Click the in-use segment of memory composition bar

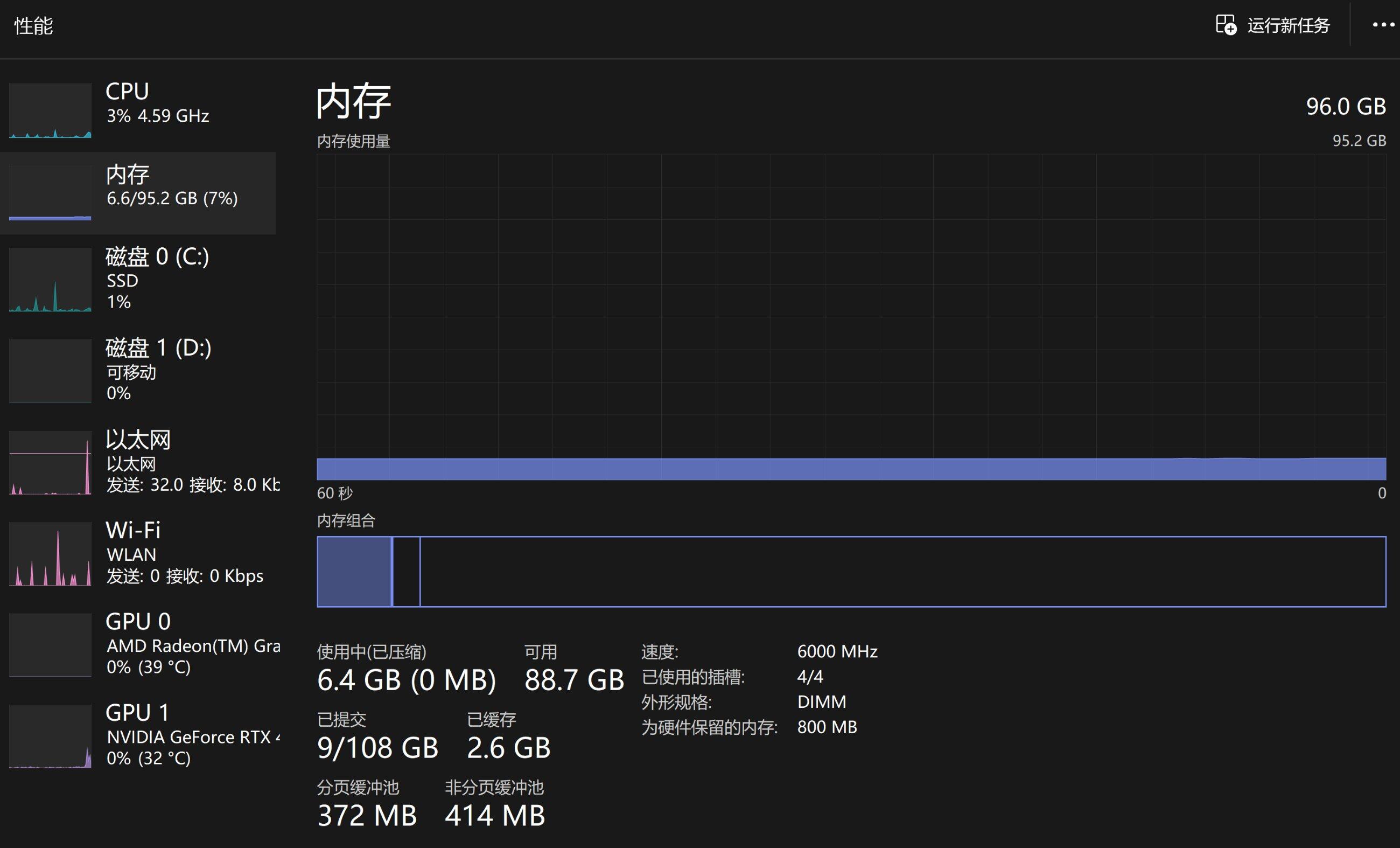tap(354, 572)
